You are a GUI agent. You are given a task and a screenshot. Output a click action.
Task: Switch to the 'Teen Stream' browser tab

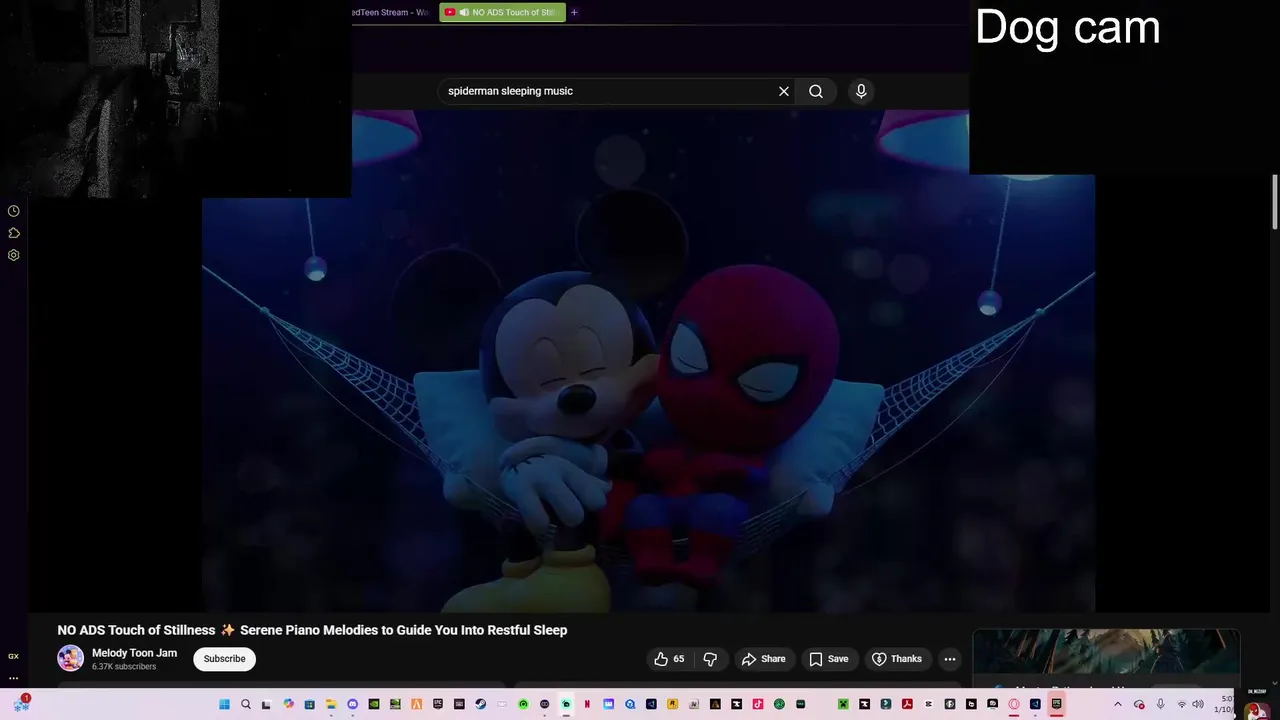click(x=392, y=12)
